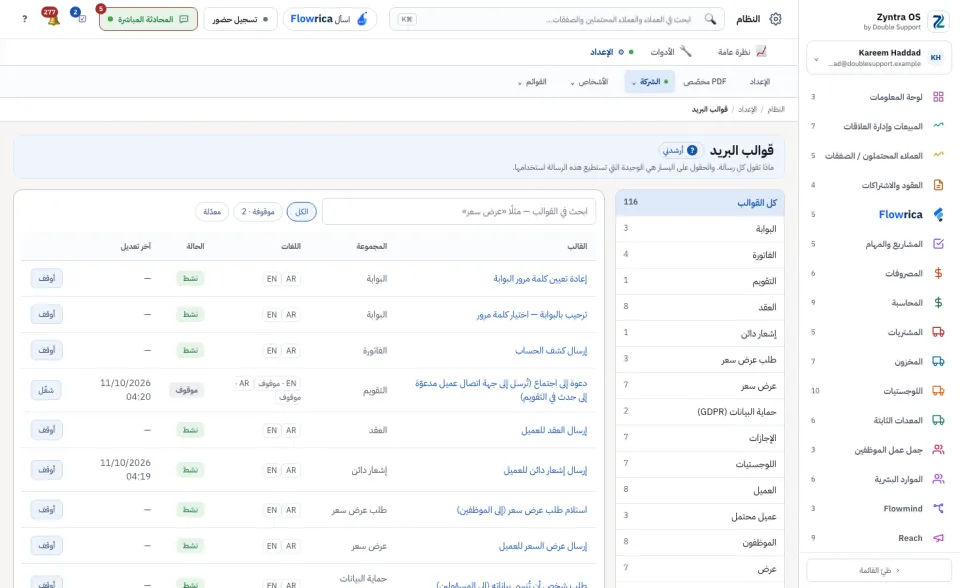Click أوقف for إرسال العقد للعميل
This screenshot has height=588, width=960.
[47, 430]
